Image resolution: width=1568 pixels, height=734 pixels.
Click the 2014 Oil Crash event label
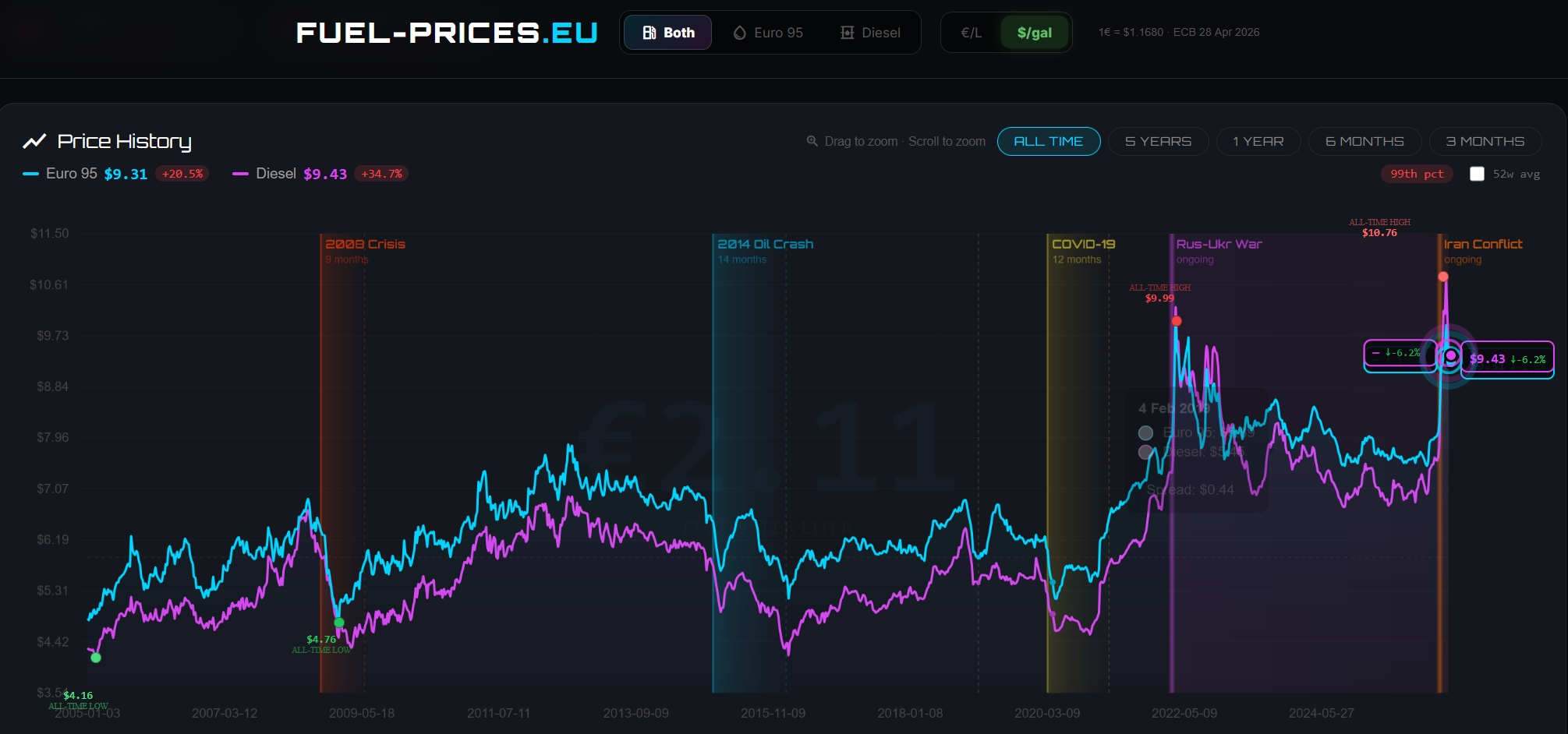[x=766, y=244]
